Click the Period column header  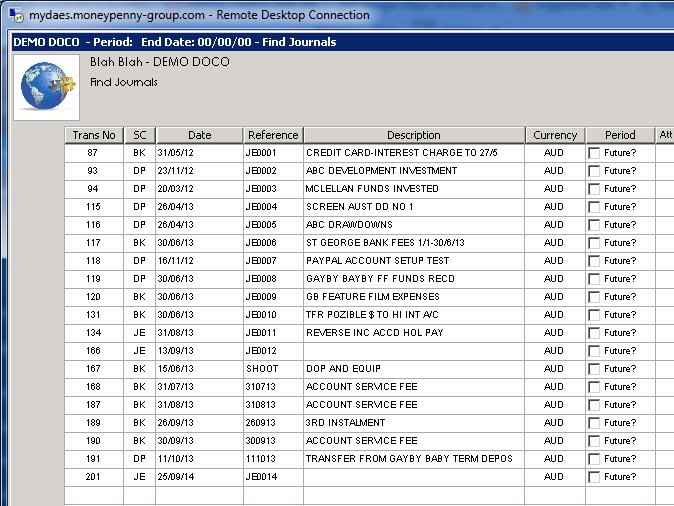pos(620,135)
